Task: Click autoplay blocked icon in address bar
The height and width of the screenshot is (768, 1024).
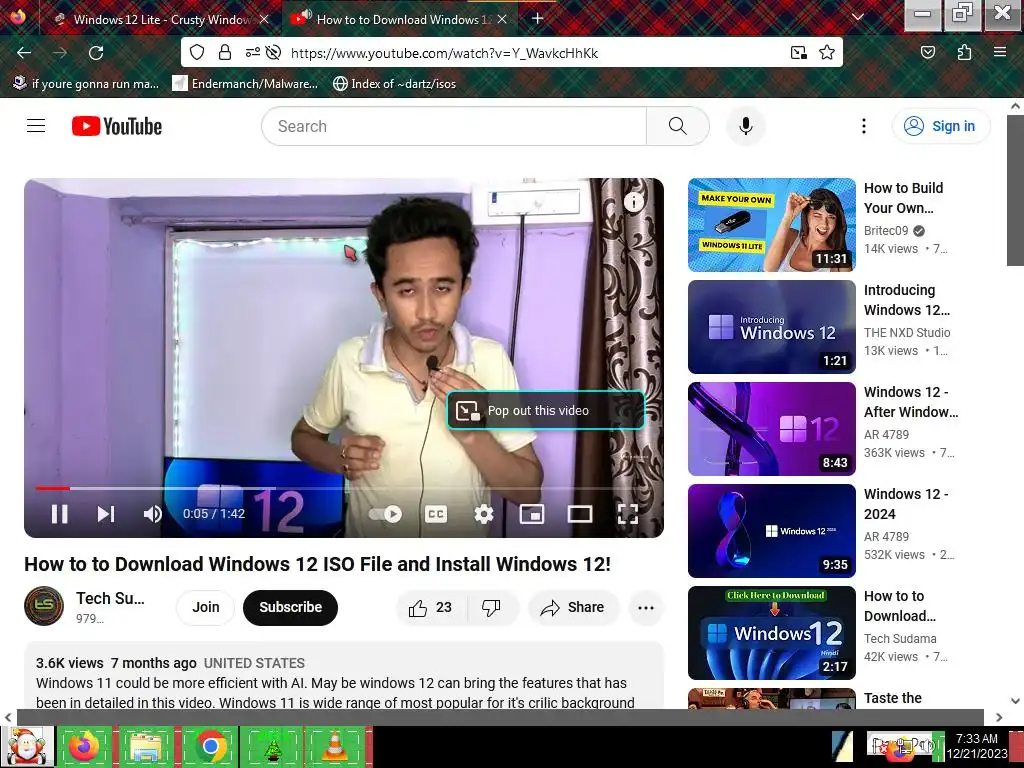Action: click(274, 52)
